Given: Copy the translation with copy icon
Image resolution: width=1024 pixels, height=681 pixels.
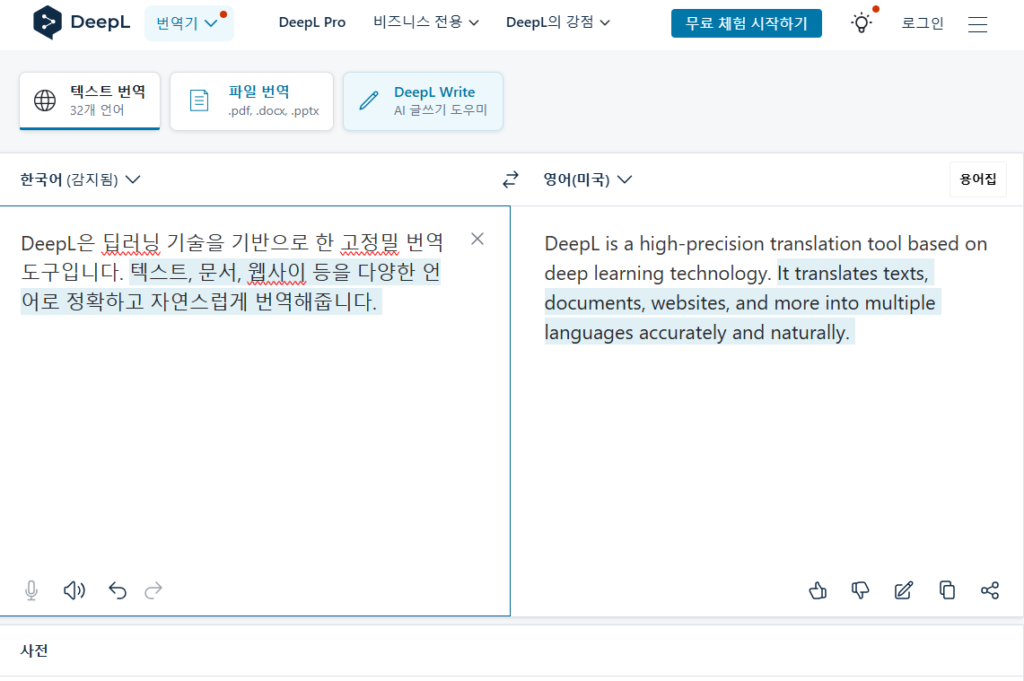Looking at the screenshot, I should pyautogui.click(x=947, y=590).
